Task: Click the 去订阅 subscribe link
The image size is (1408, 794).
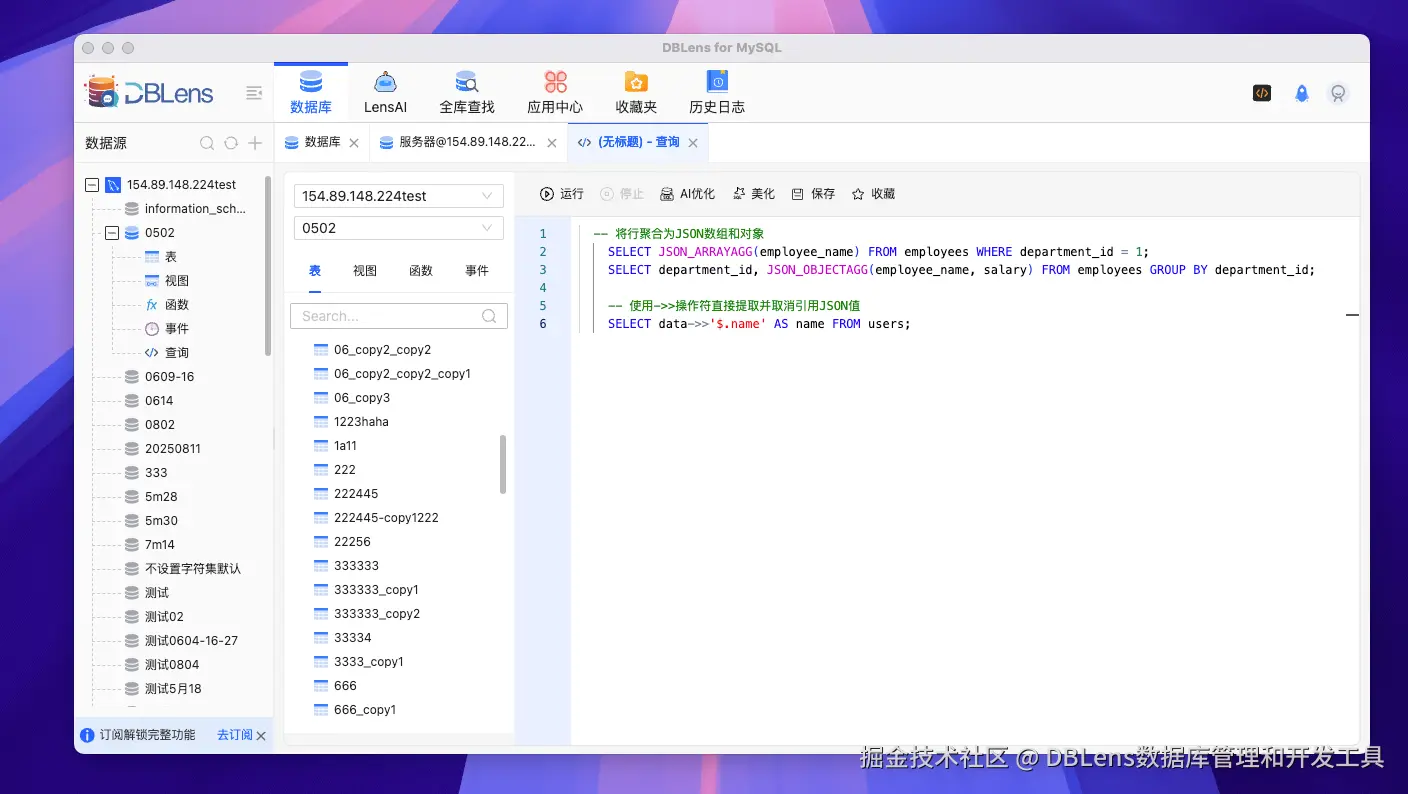Action: pos(235,735)
